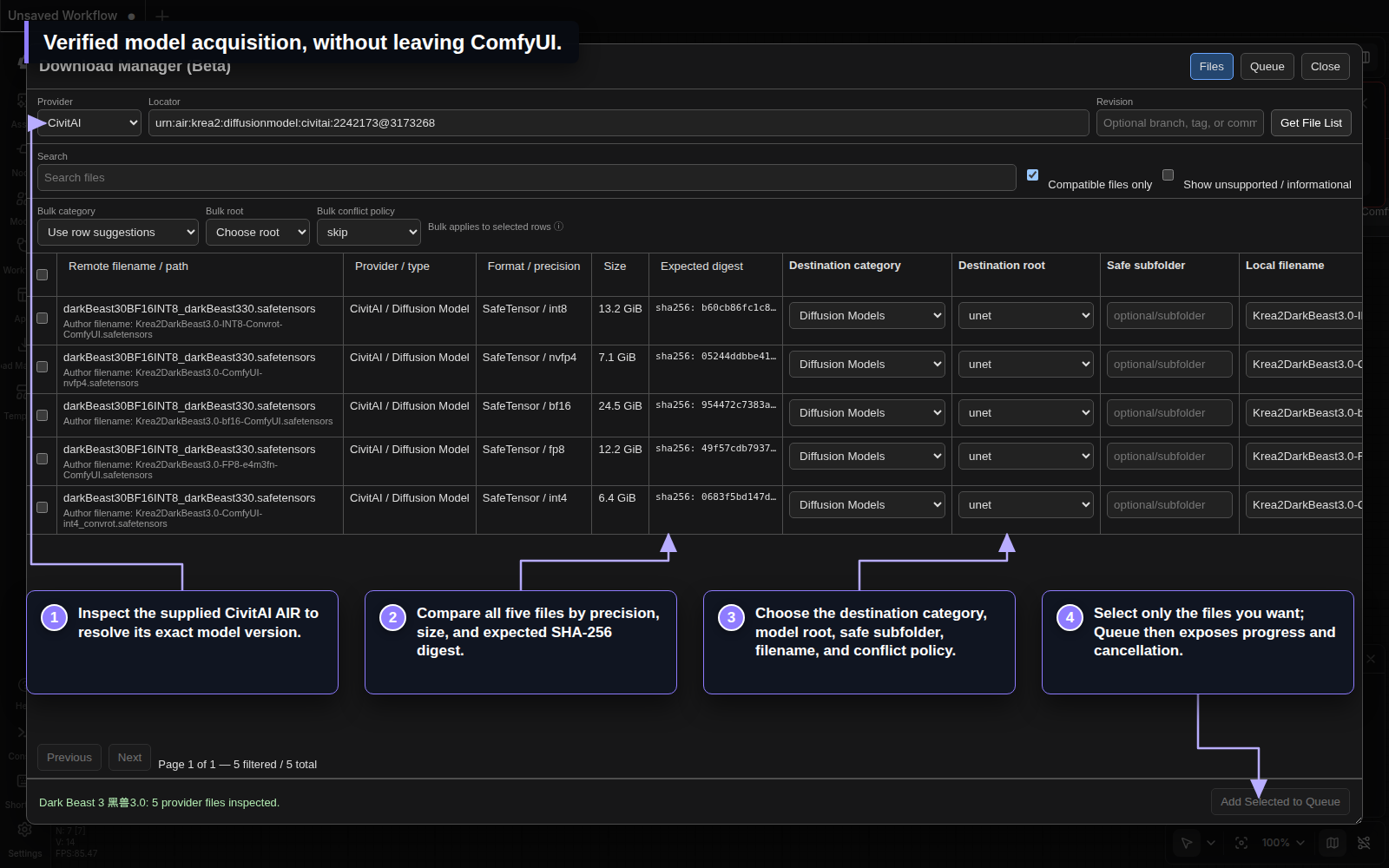Click Add Selected to Queue

[1280, 802]
